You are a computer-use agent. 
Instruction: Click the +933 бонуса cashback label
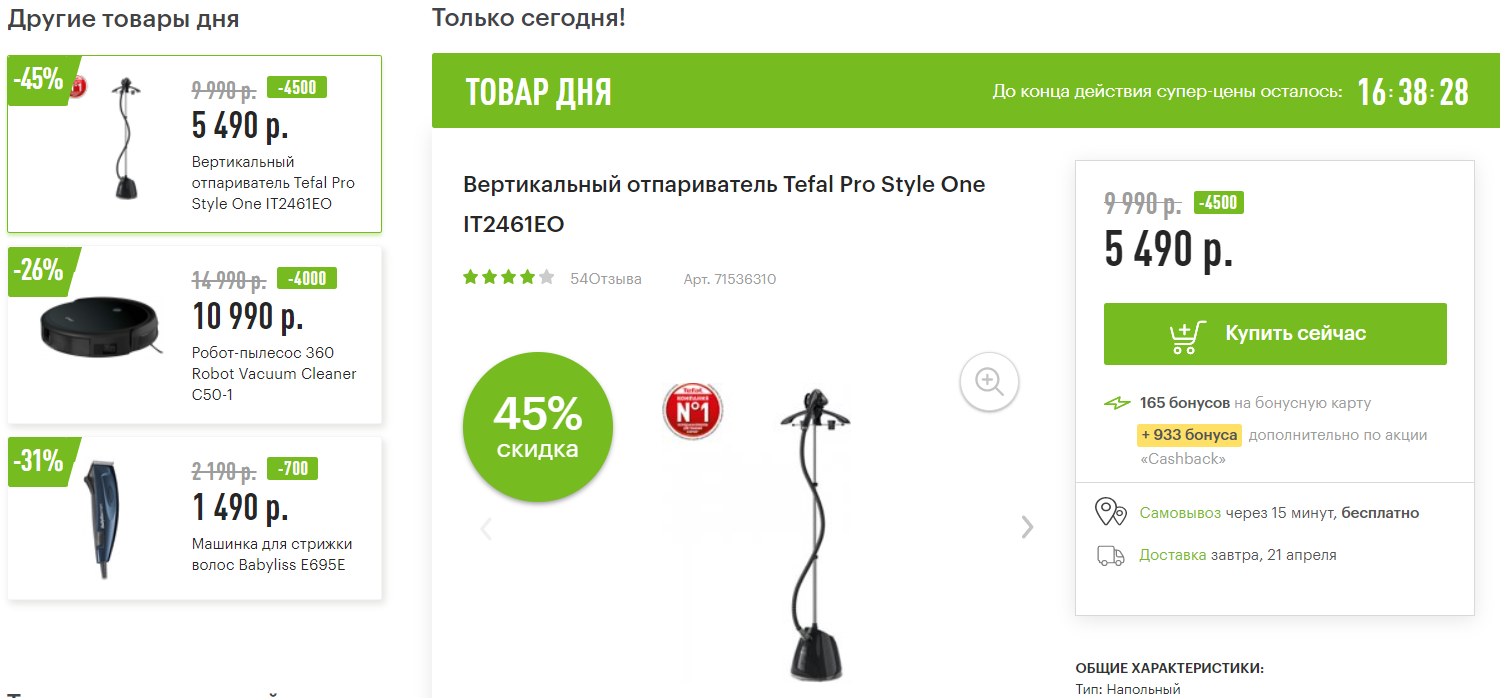(x=1189, y=435)
